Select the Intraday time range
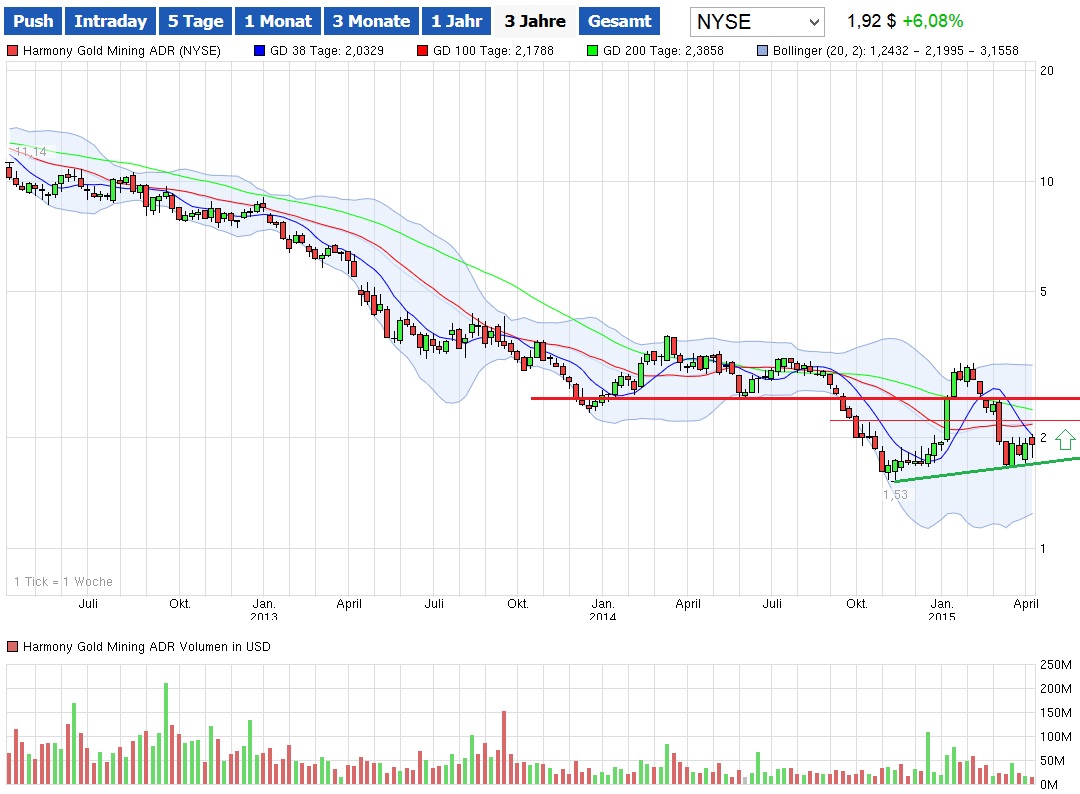The width and height of the screenshot is (1080, 794). [110, 21]
